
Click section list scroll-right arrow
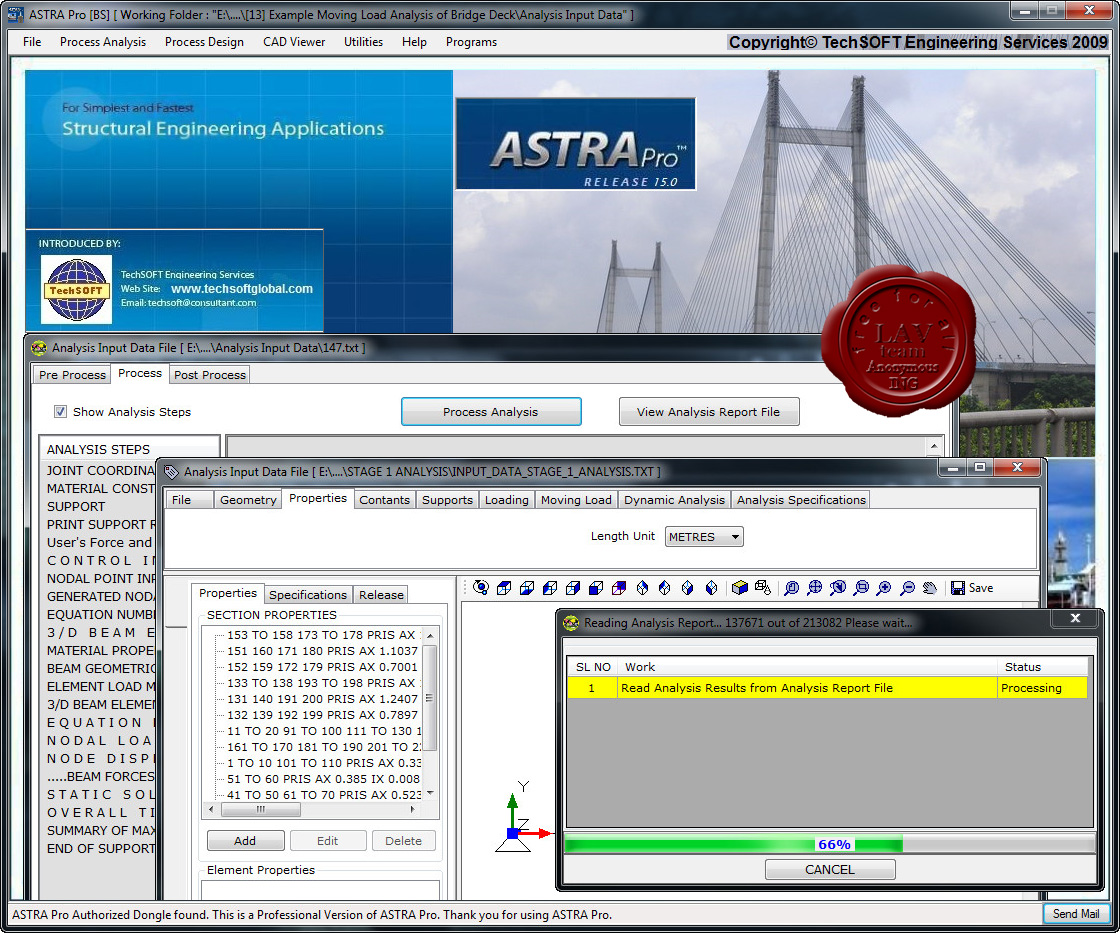[412, 809]
